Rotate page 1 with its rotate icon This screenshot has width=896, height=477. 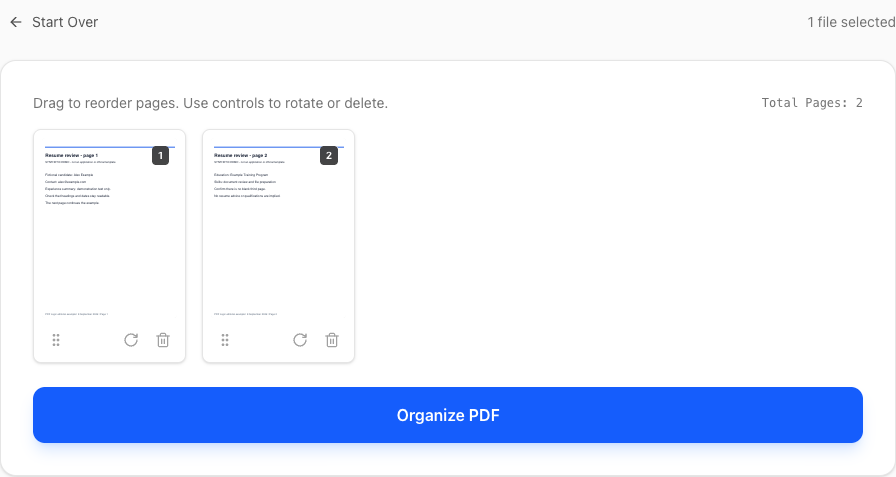131,340
